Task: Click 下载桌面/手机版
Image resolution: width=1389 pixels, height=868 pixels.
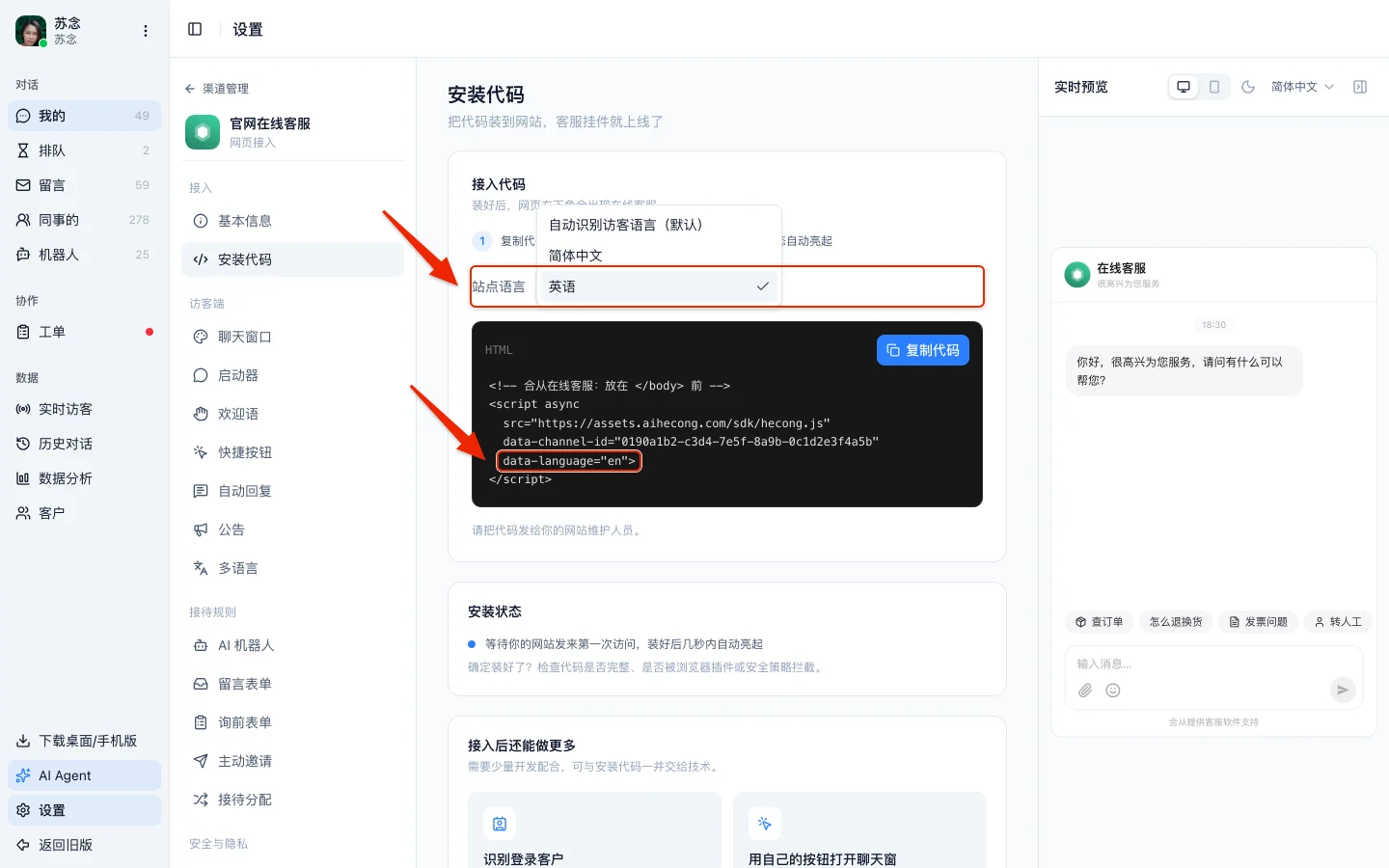Action: coord(84,741)
